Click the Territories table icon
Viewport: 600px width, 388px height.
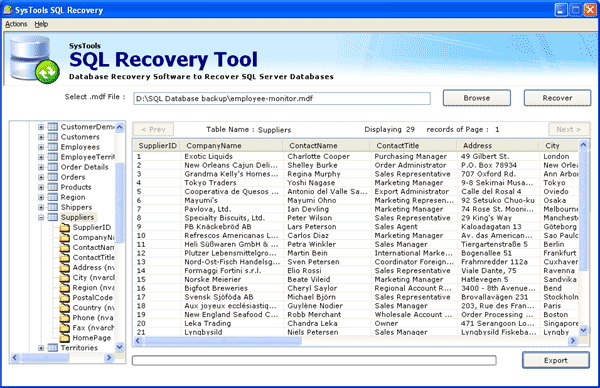[x=52, y=347]
